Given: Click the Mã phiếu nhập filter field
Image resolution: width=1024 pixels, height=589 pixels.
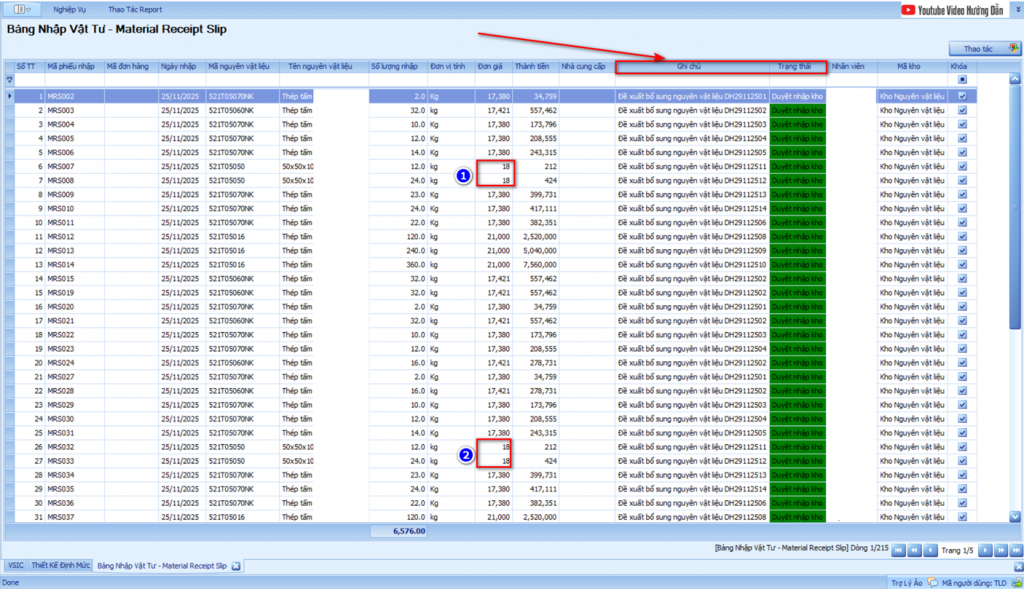Looking at the screenshot, I should pos(73,79).
